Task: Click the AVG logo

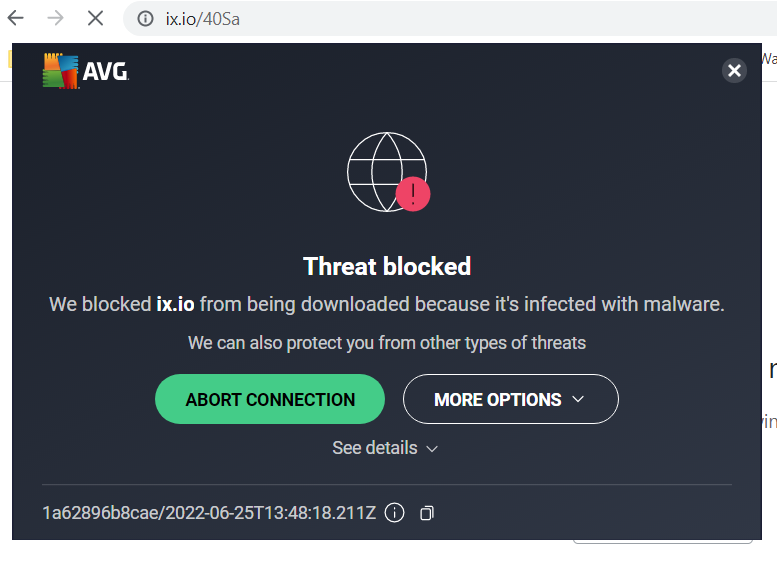Action: pyautogui.click(x=86, y=71)
